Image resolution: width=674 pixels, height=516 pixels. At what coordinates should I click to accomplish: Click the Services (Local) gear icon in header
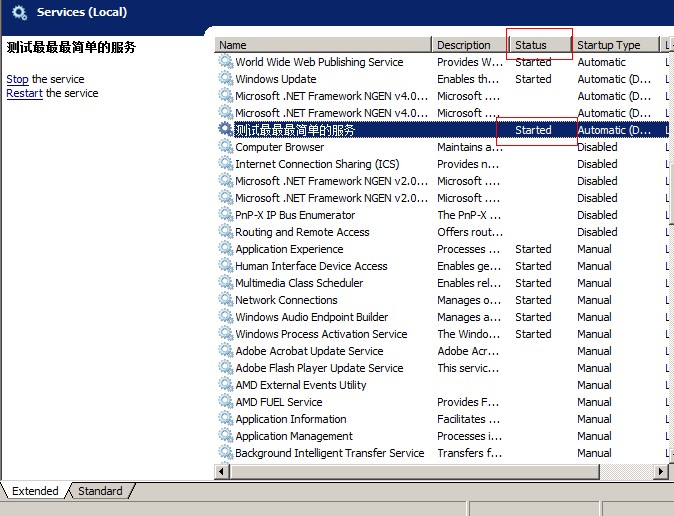tap(20, 12)
